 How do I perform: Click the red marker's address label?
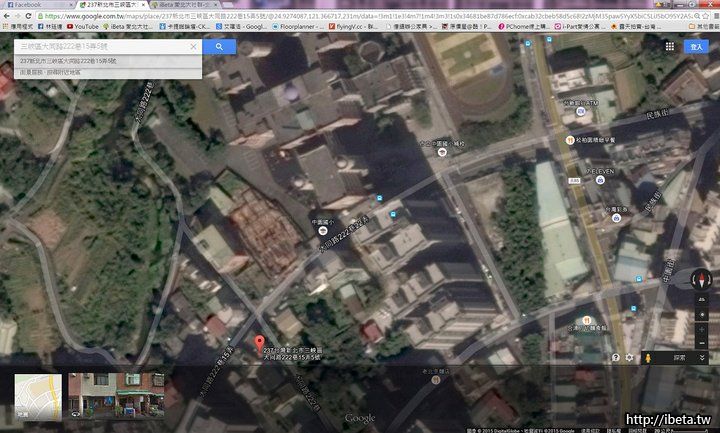(292, 353)
